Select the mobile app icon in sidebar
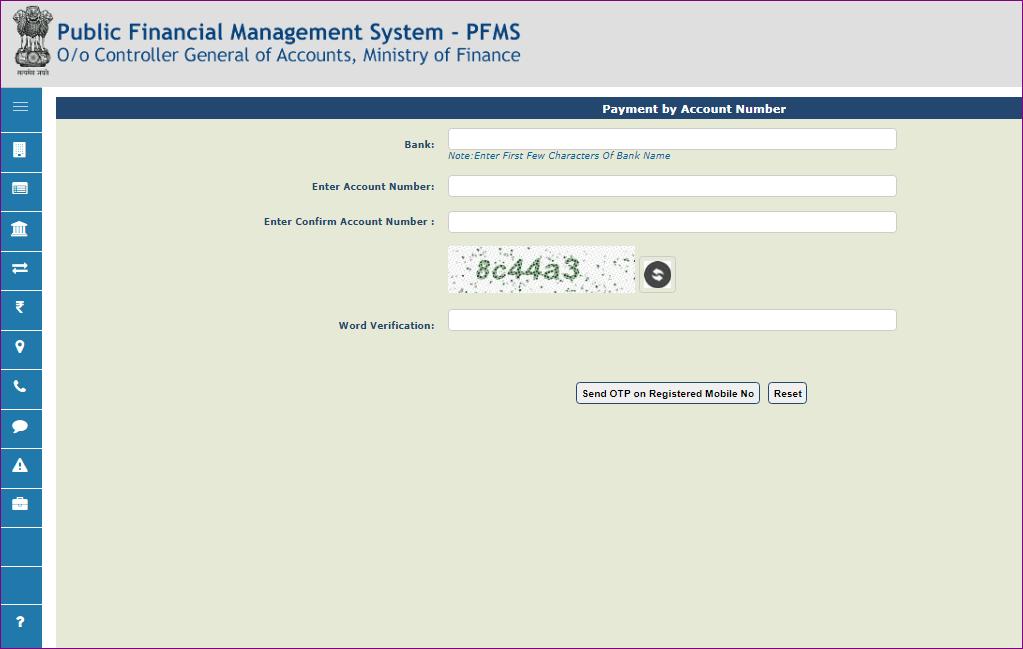 (x=21, y=151)
